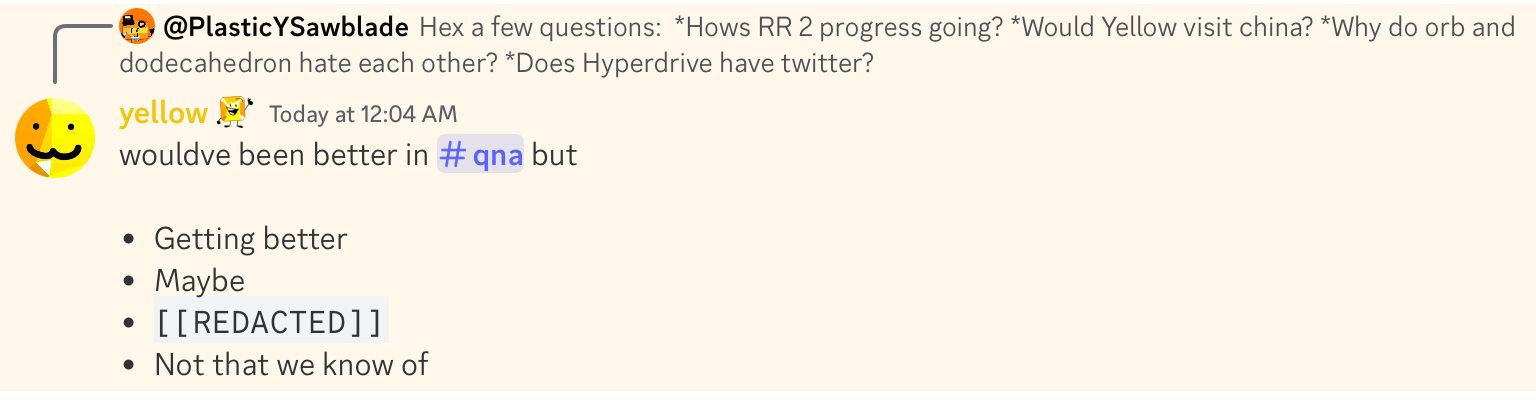1536x400 pixels.
Task: Click the bullet point before "Maybe"
Action: [x=129, y=282]
